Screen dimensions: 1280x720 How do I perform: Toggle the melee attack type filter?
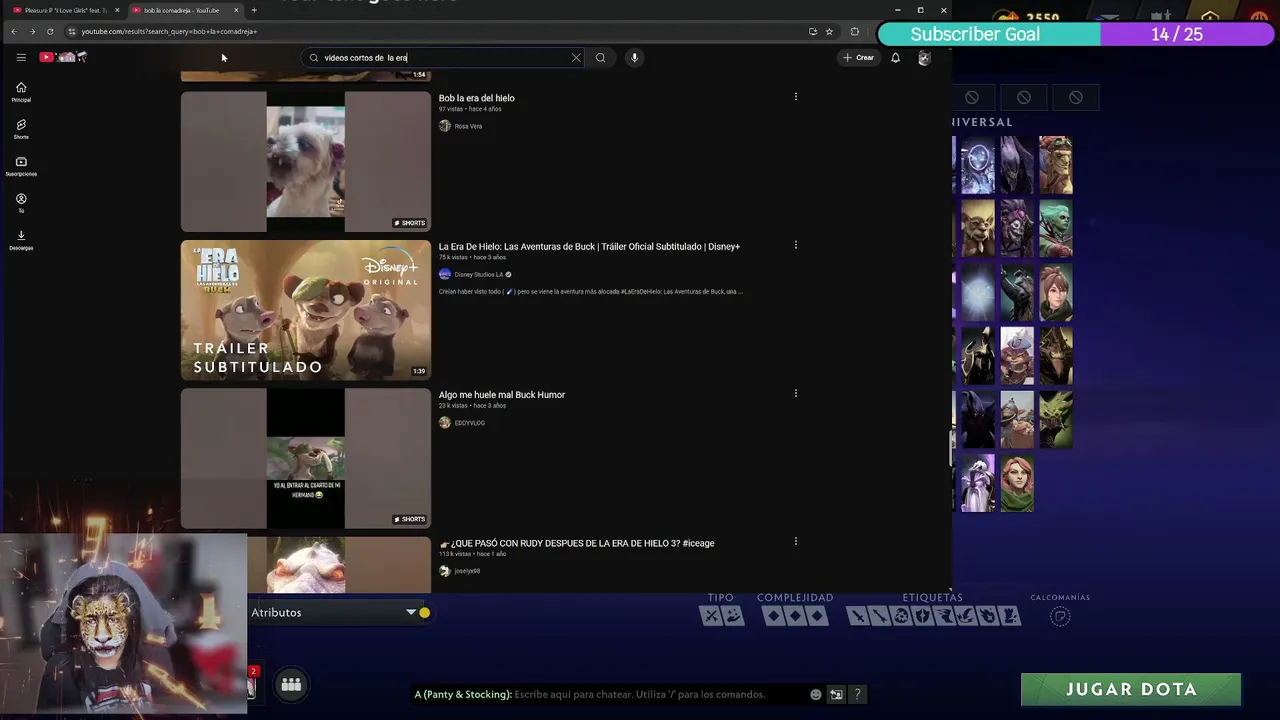pyautogui.click(x=711, y=616)
